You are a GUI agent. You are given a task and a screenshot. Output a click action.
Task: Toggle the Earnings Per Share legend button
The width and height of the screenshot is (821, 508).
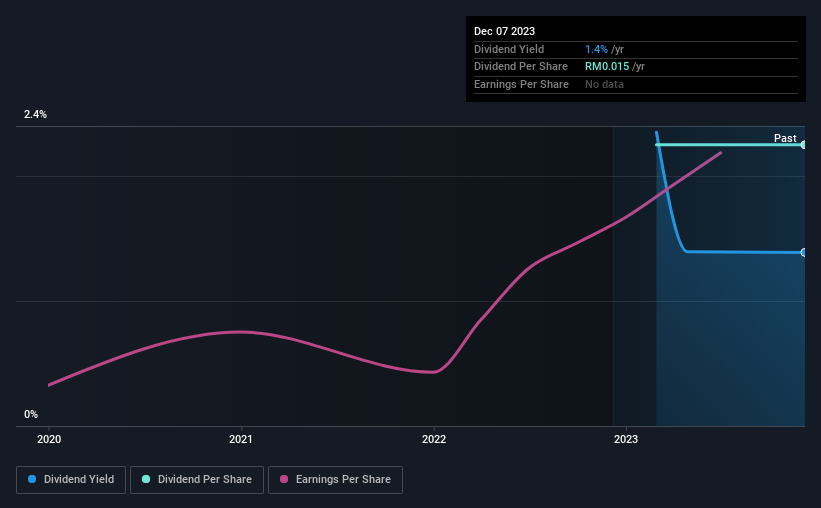[335, 480]
